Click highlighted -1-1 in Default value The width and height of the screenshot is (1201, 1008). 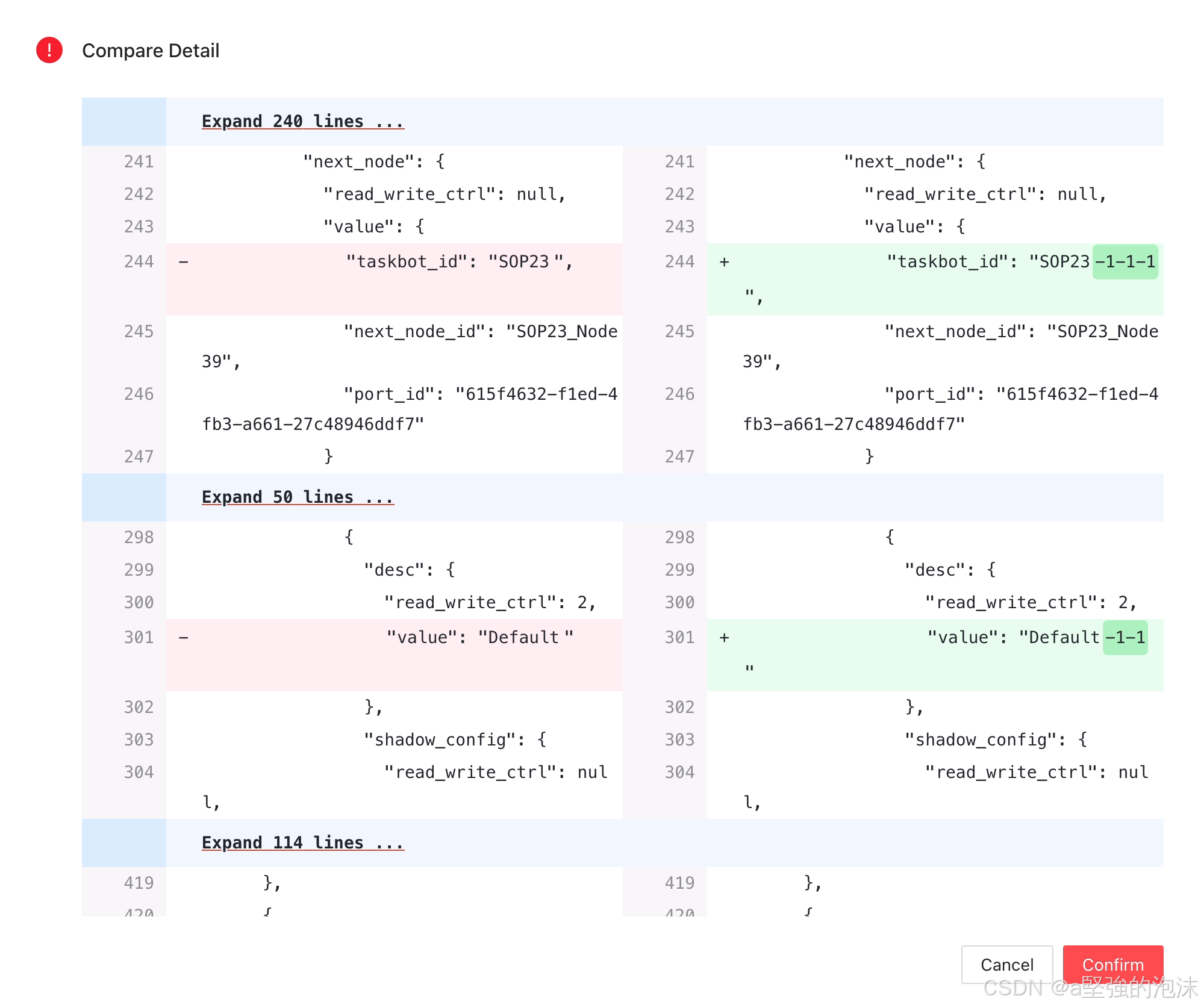1125,638
